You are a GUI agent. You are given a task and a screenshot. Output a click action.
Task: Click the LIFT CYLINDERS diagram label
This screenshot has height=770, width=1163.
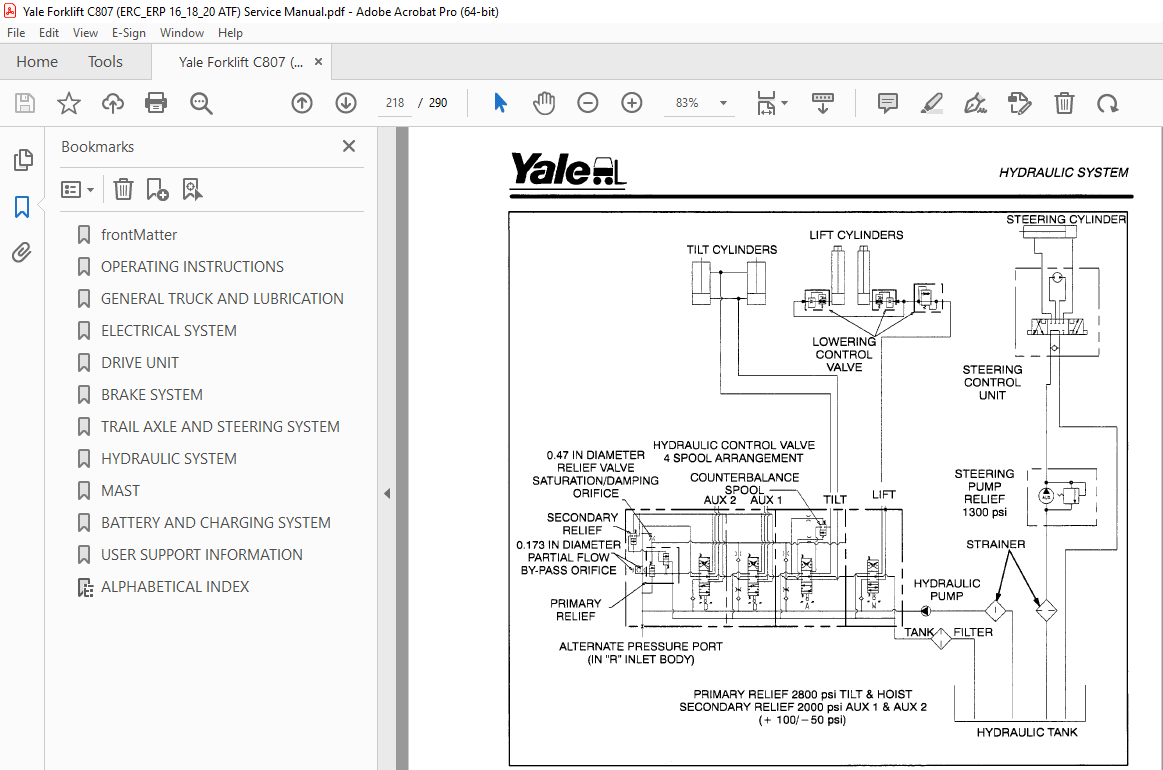(856, 234)
